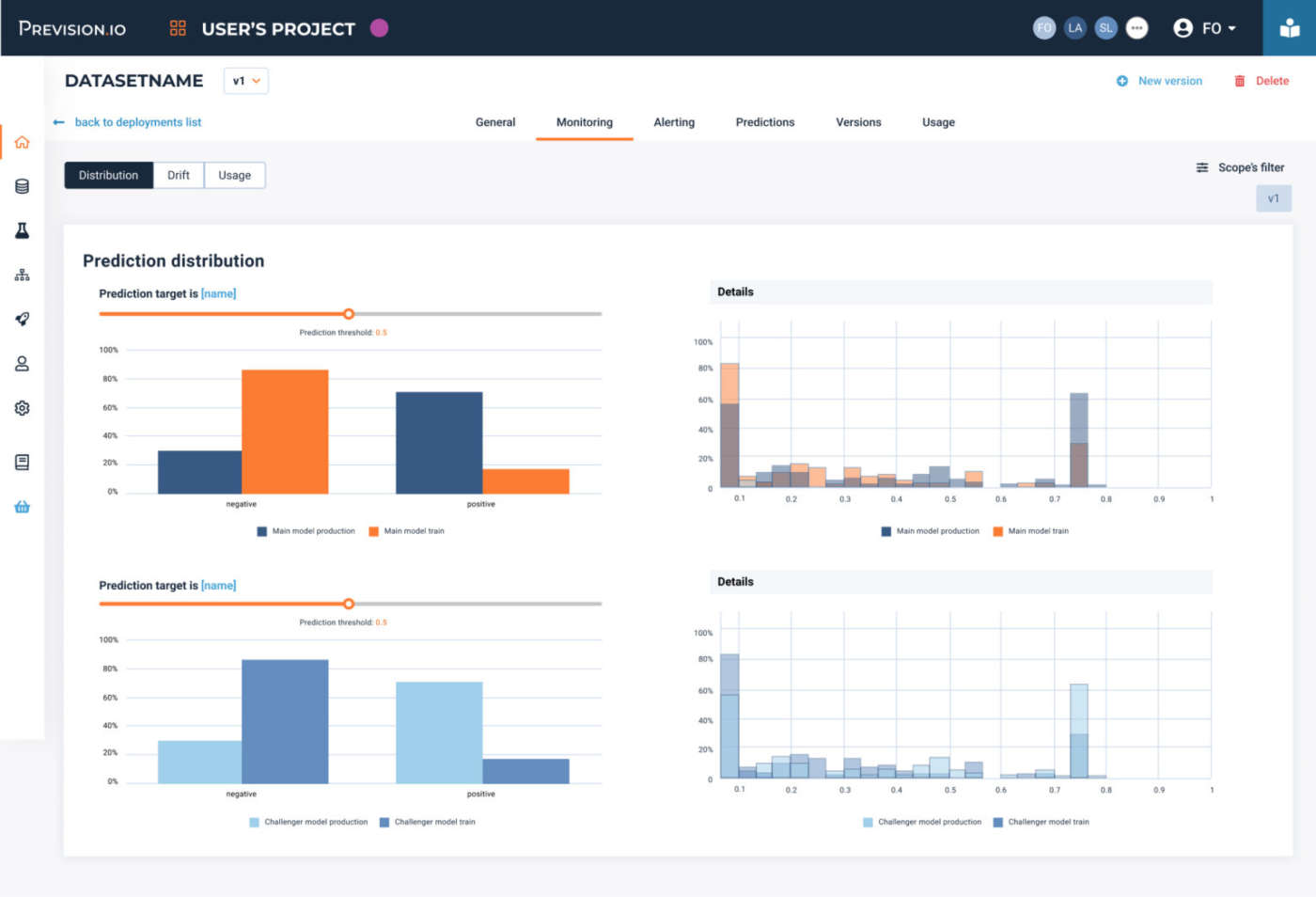Open the gear settings icon in sidebar
Viewport: 1316px width, 897px height.
point(22,408)
